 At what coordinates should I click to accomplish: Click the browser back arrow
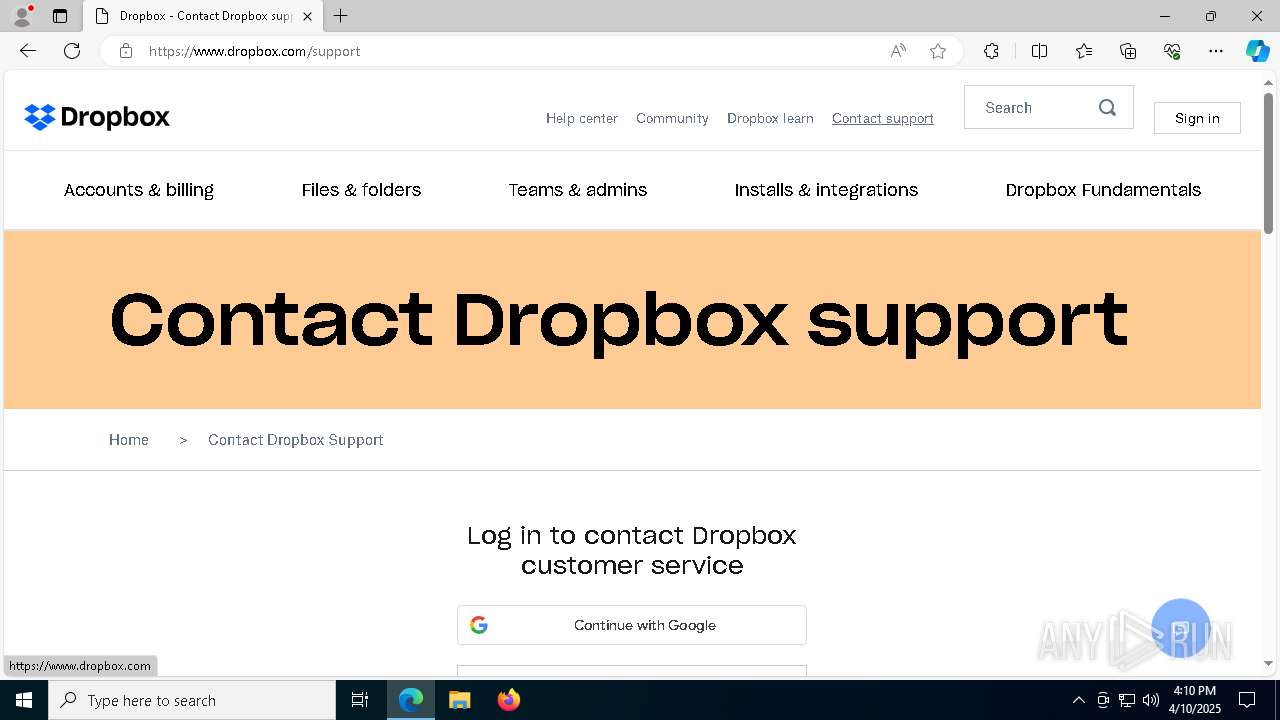[x=28, y=51]
